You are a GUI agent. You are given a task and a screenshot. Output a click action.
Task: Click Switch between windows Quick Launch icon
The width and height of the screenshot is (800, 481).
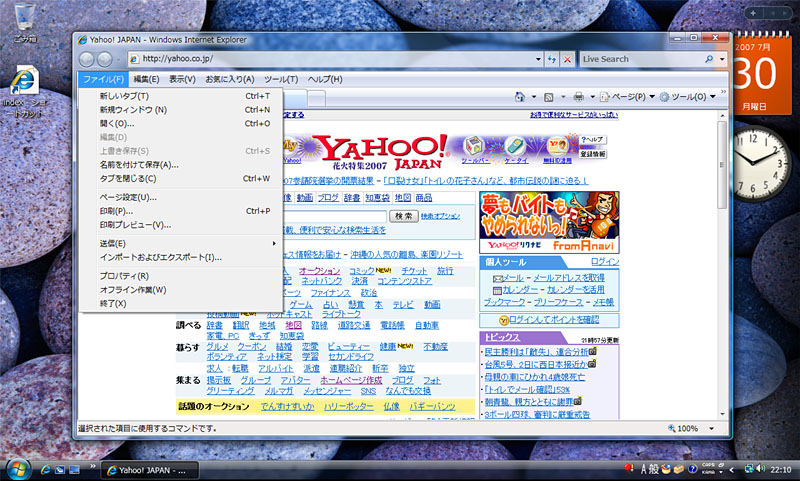click(x=60, y=469)
